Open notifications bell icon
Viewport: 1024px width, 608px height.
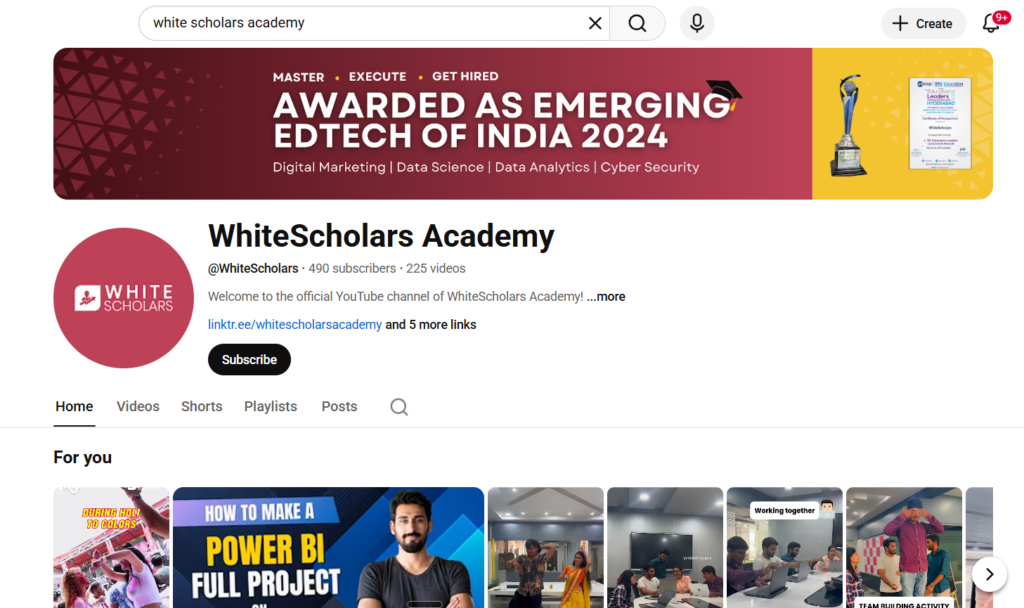point(991,24)
